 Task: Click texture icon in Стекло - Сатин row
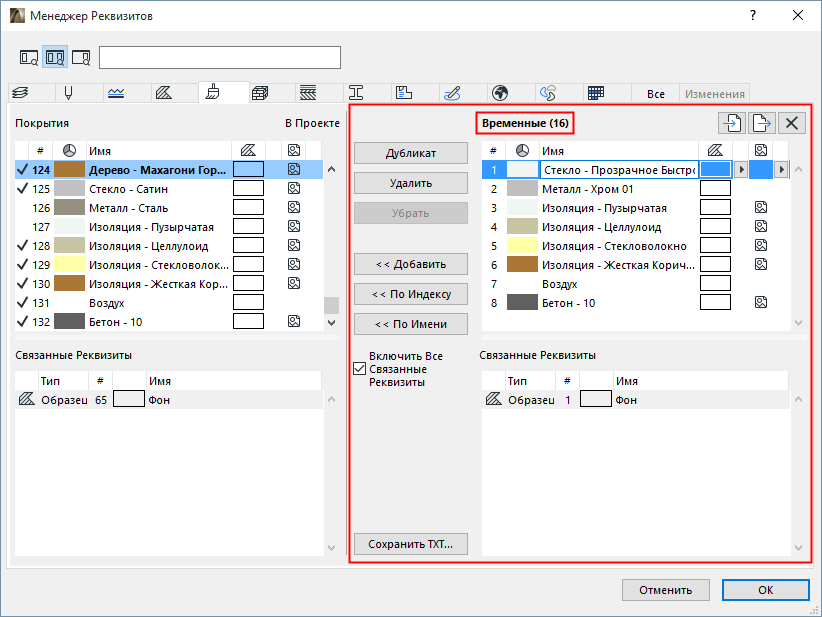294,188
